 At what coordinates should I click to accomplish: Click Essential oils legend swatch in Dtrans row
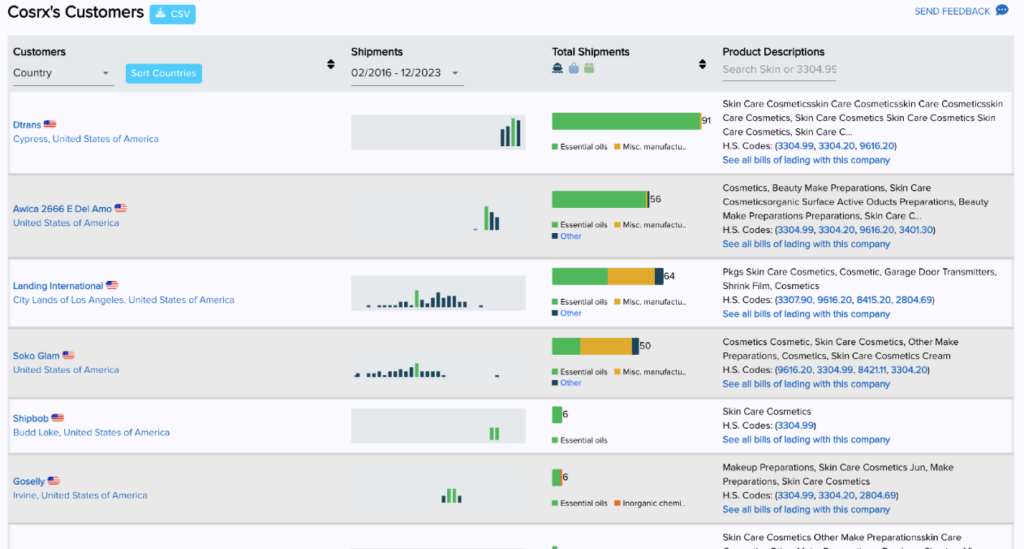pyautogui.click(x=554, y=147)
